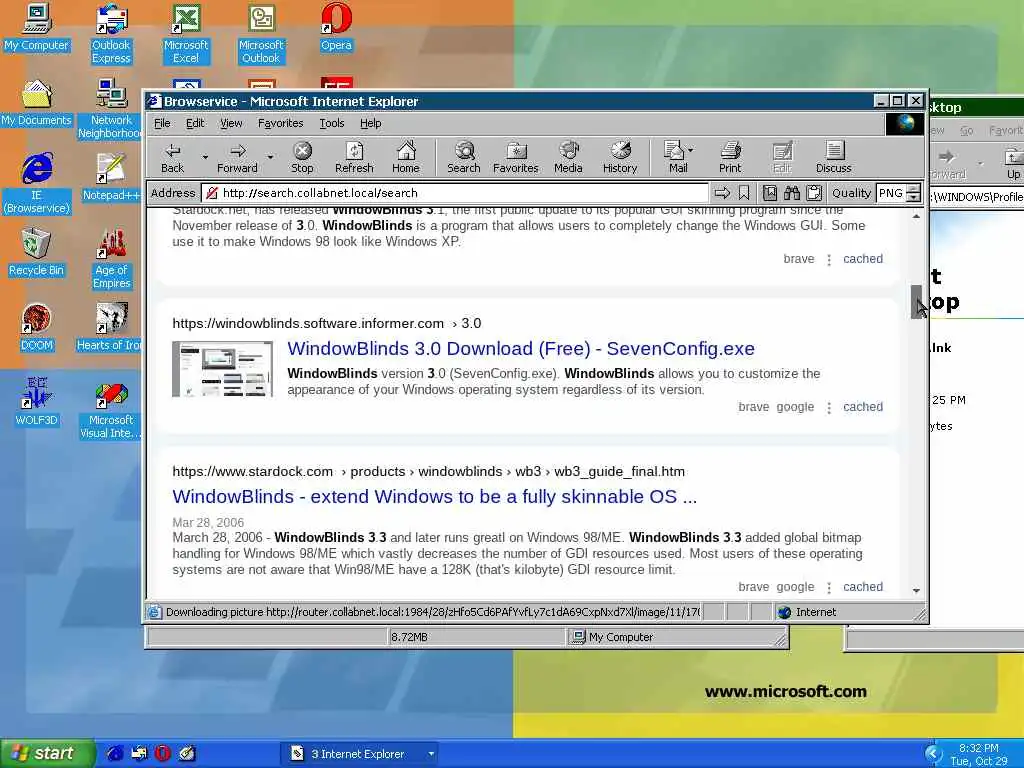This screenshot has width=1024, height=768.
Task: Open the Opera desktop shortcut
Action: pos(336,27)
